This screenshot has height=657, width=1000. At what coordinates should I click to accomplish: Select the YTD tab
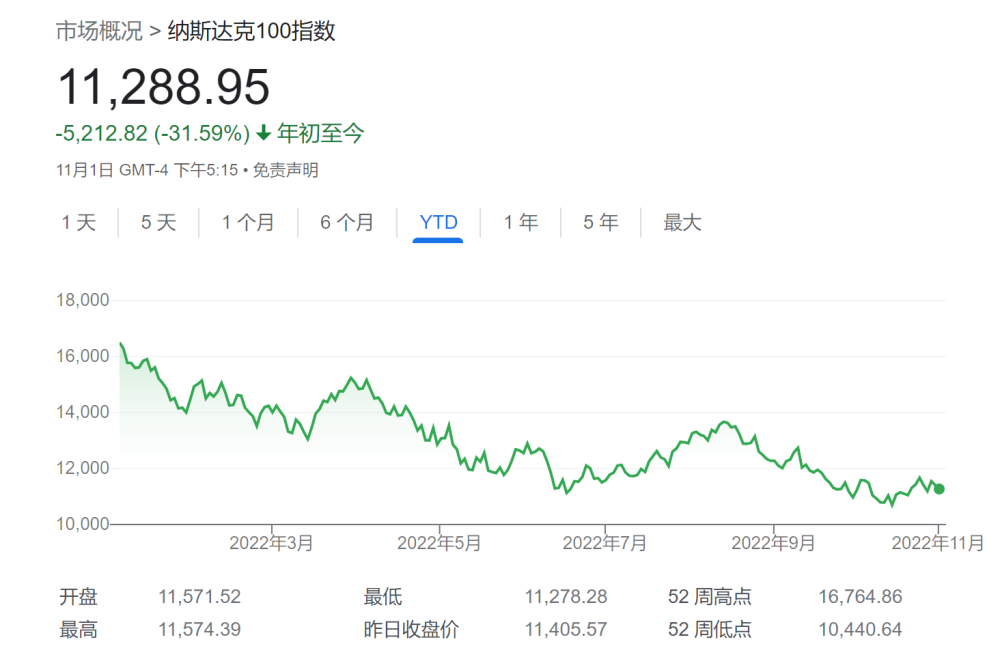439,223
